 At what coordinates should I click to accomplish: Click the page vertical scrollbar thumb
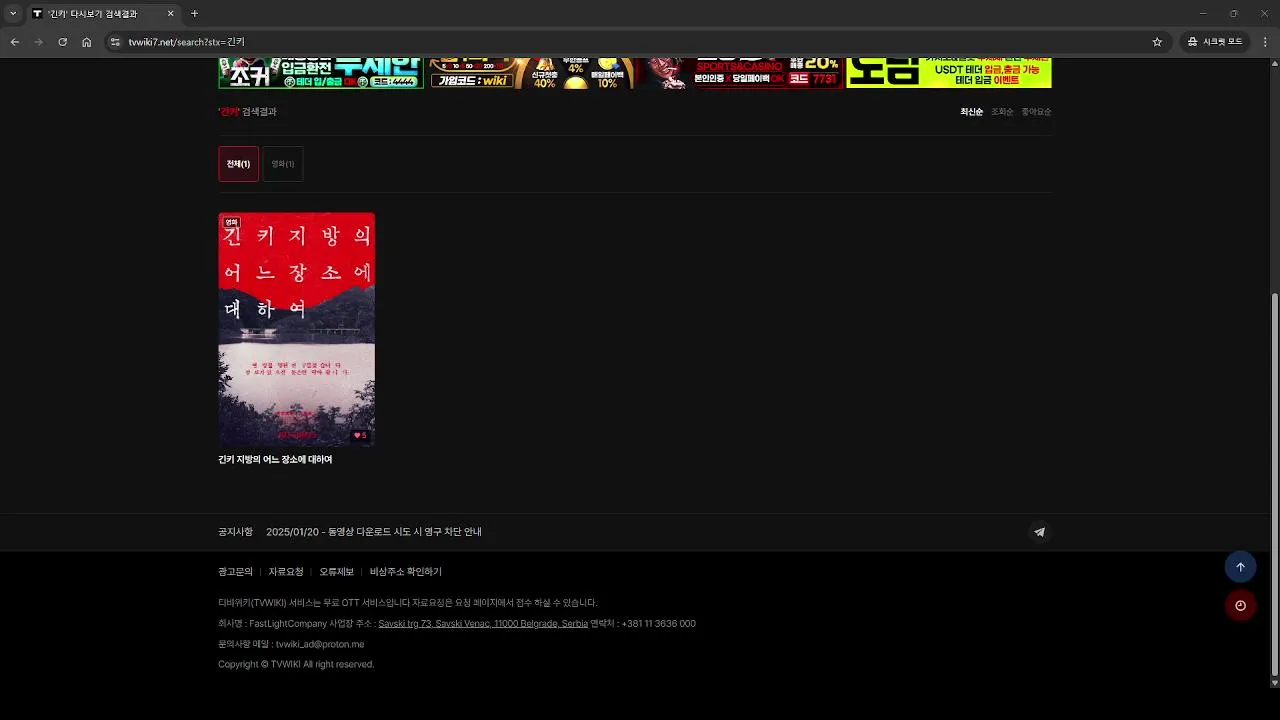[1274, 484]
